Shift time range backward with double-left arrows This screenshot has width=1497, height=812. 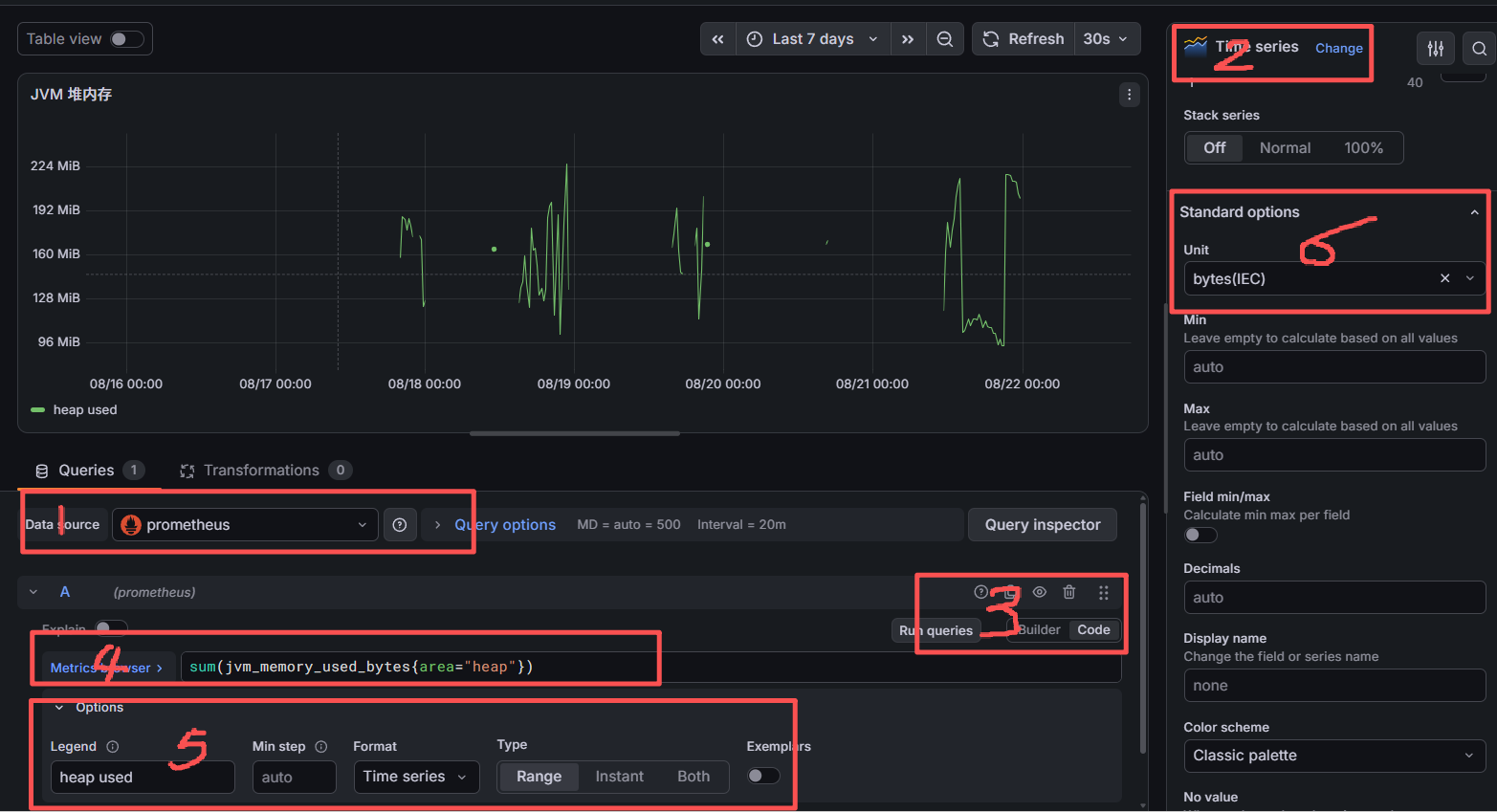click(718, 39)
